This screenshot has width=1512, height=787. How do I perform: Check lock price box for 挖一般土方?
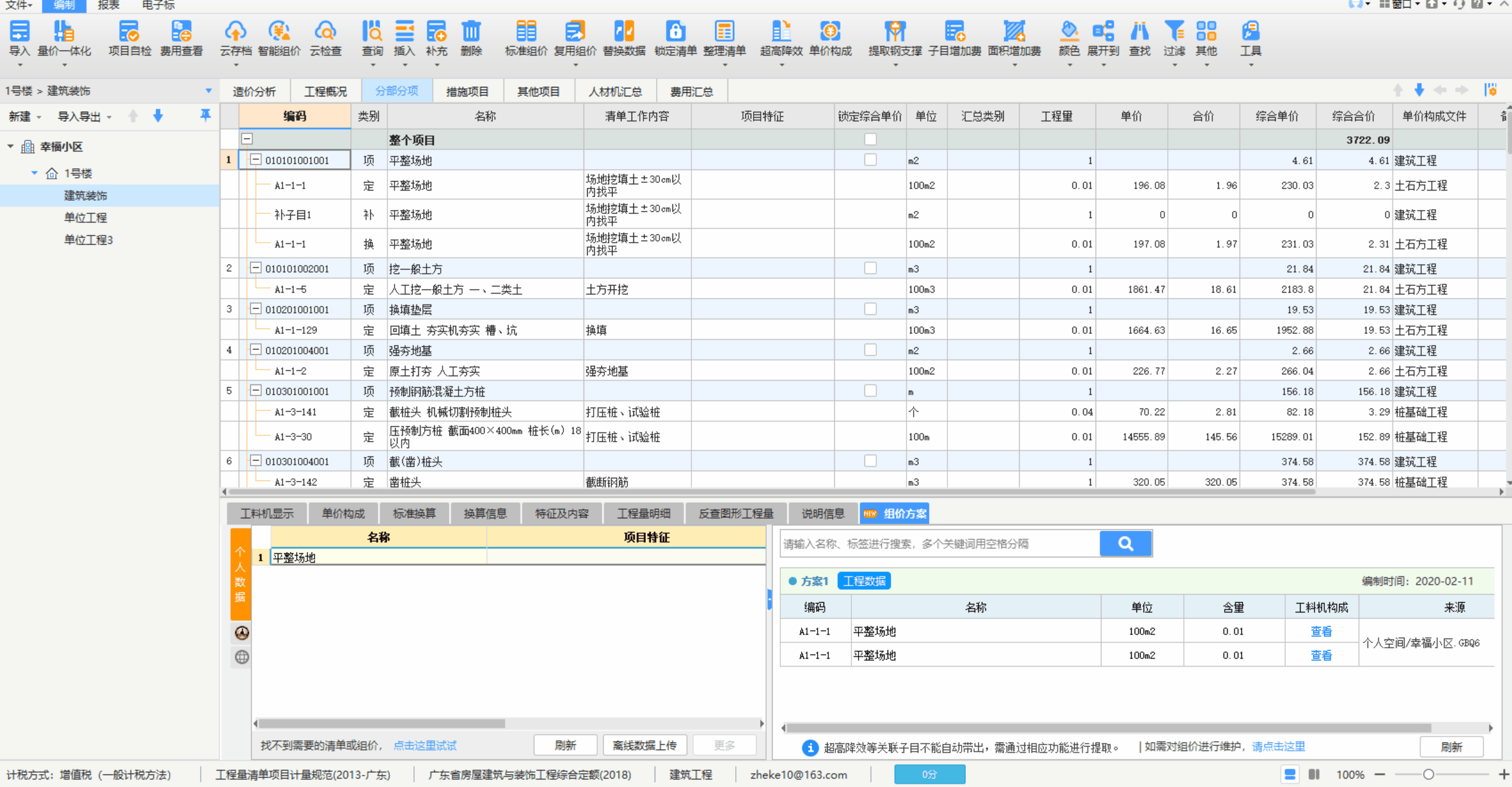pyautogui.click(x=870, y=268)
